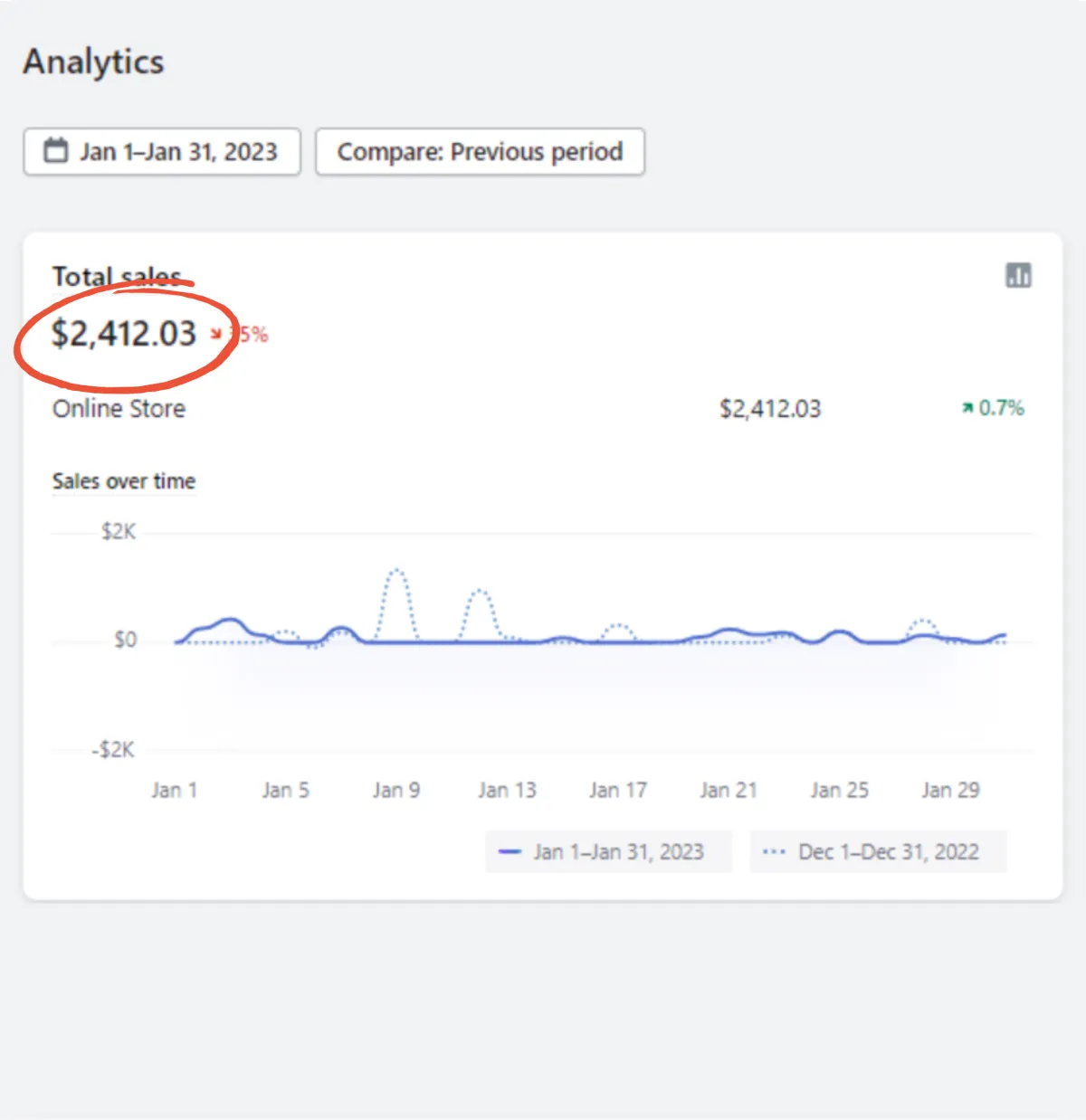Click the Jan 25 x-axis label
1086x1120 pixels.
point(839,791)
